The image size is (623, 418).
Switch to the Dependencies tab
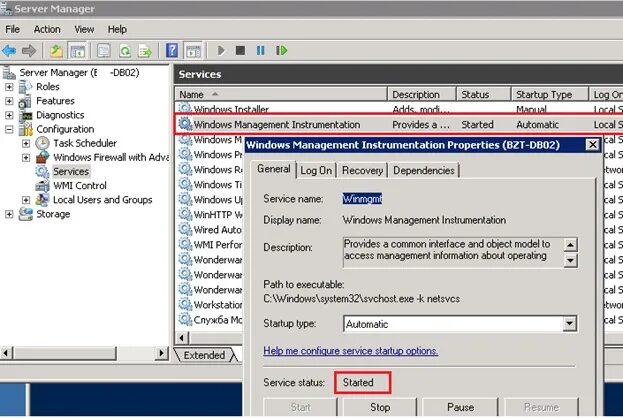click(424, 170)
